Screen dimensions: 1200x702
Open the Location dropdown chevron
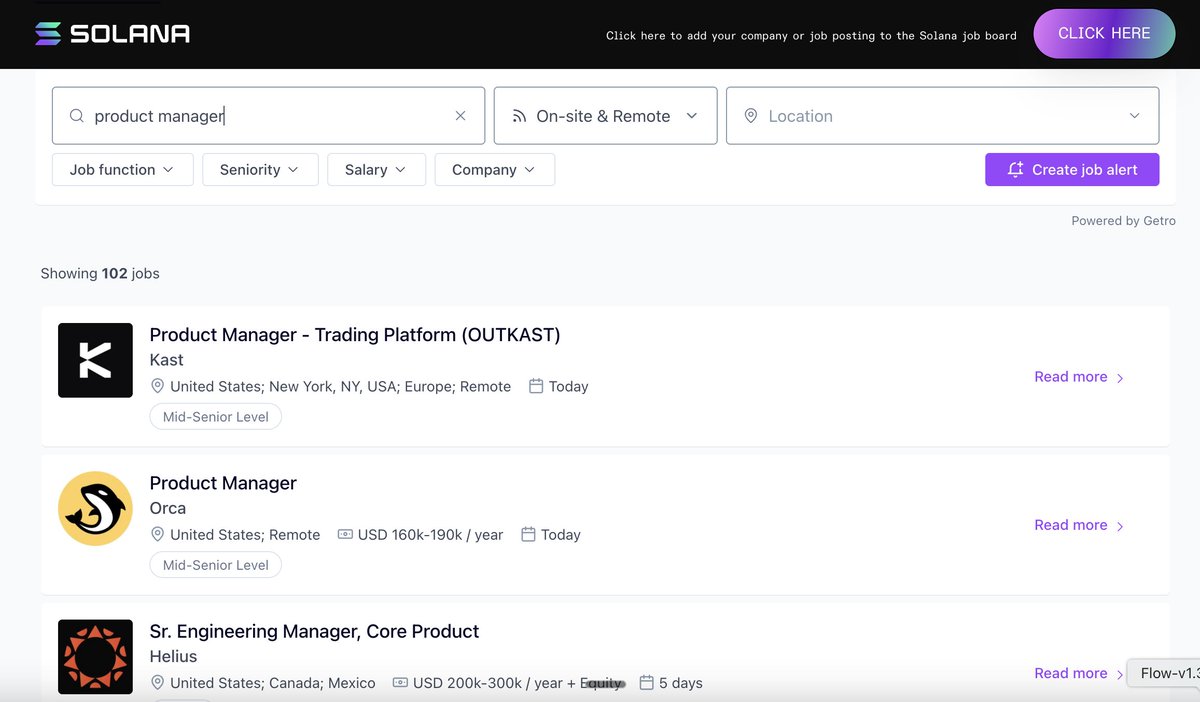click(x=1134, y=116)
